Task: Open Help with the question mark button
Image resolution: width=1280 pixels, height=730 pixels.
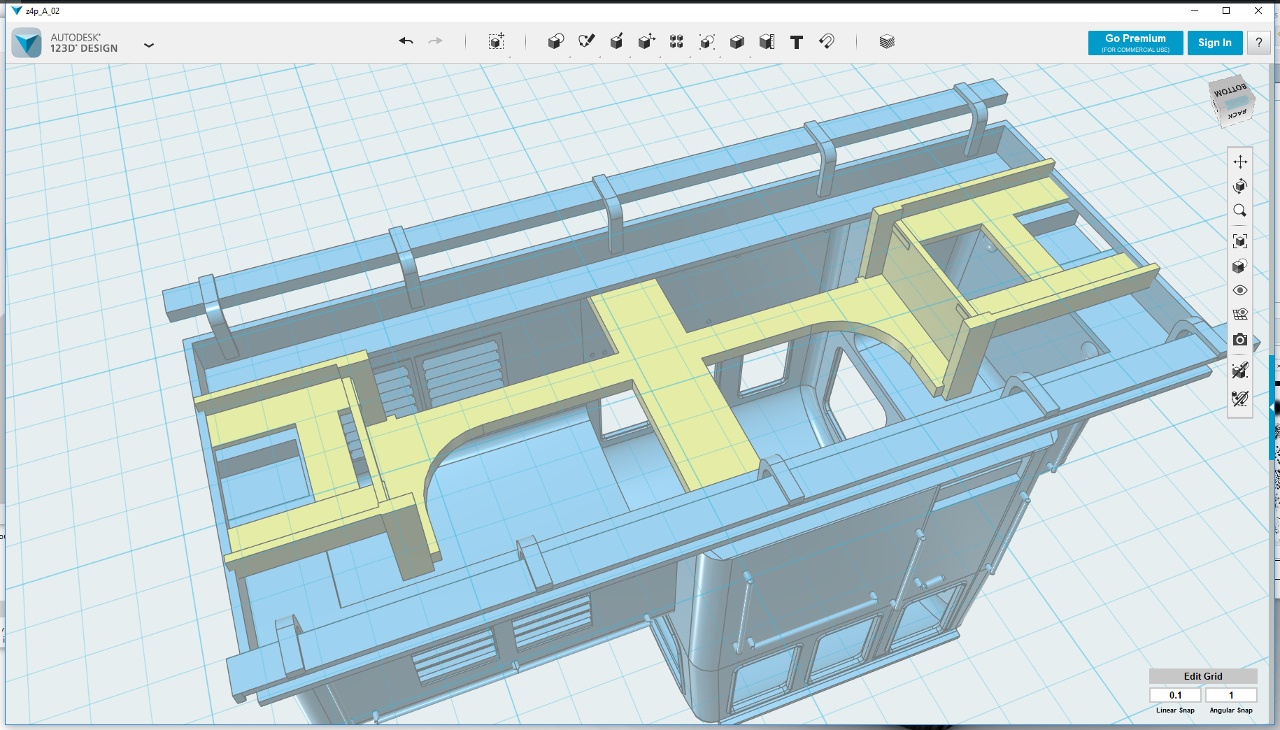Action: click(1259, 42)
